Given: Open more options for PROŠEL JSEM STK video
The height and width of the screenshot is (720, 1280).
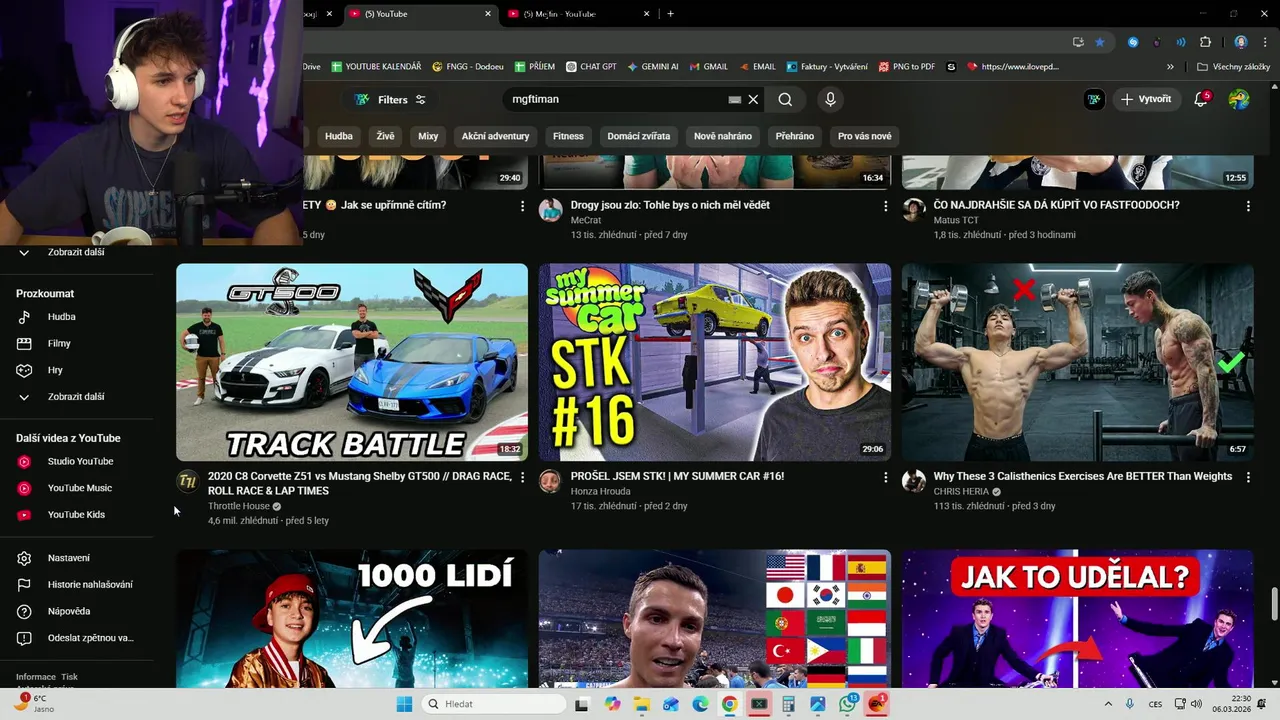Looking at the screenshot, I should (x=885, y=477).
